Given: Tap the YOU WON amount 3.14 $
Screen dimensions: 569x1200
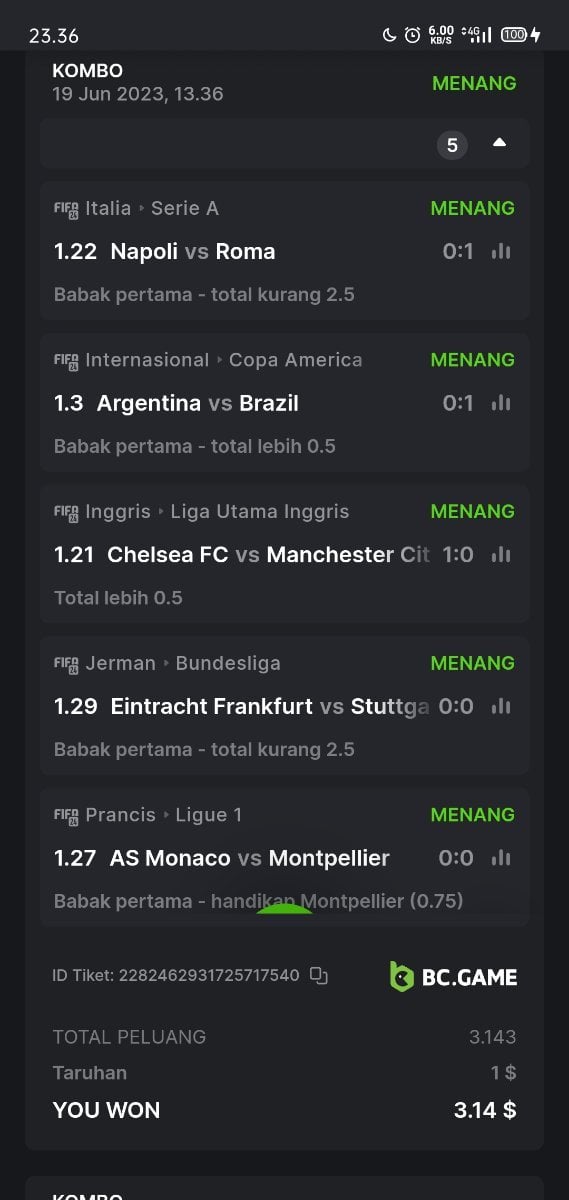Looking at the screenshot, I should (x=485, y=1110).
